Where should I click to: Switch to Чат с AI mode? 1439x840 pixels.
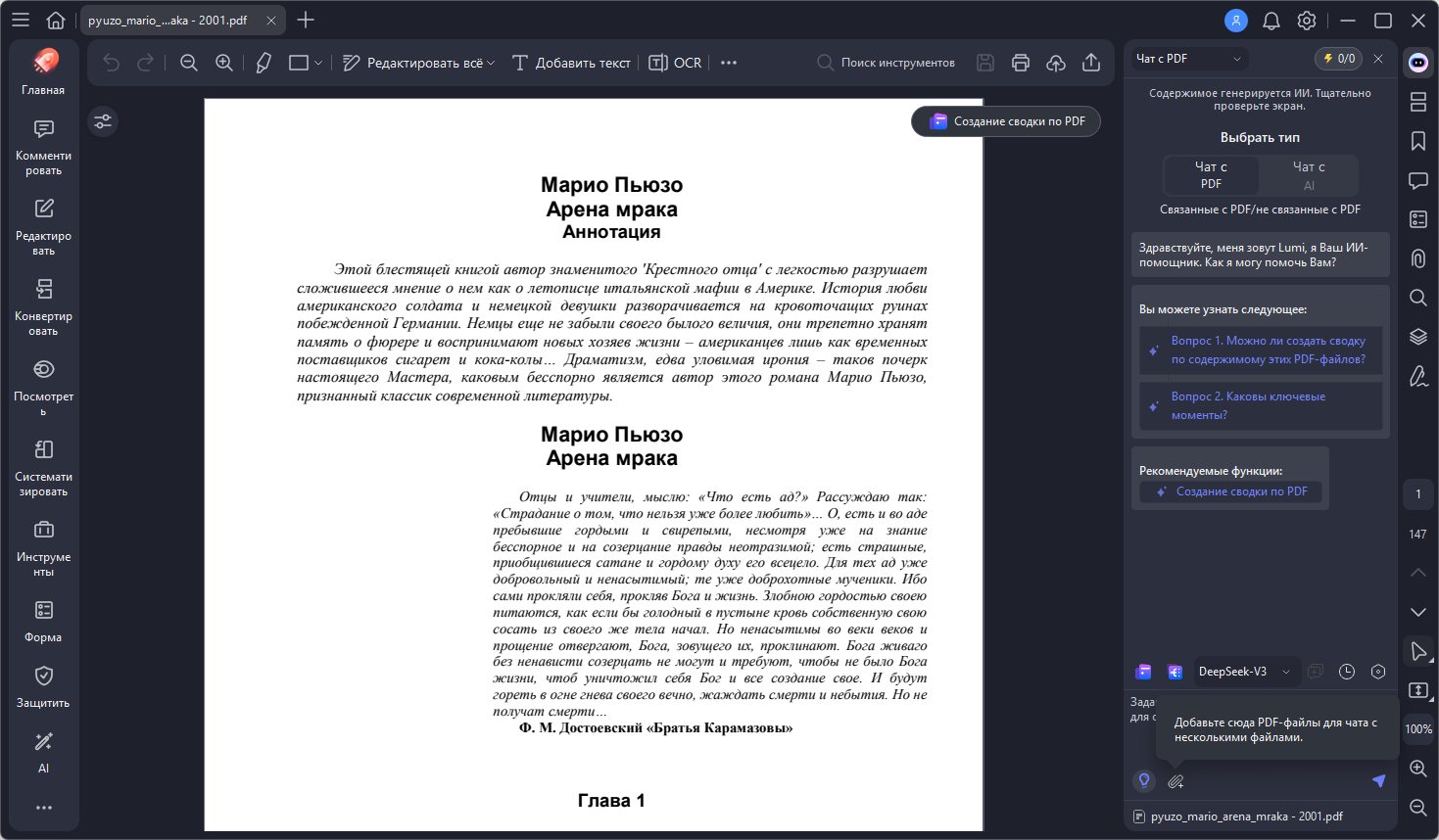pyautogui.click(x=1308, y=175)
